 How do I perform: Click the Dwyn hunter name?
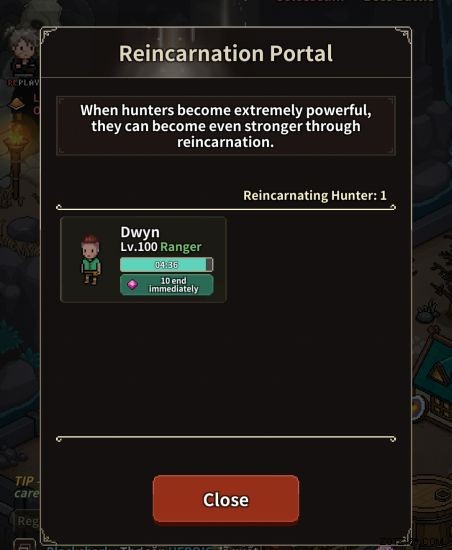click(x=140, y=232)
